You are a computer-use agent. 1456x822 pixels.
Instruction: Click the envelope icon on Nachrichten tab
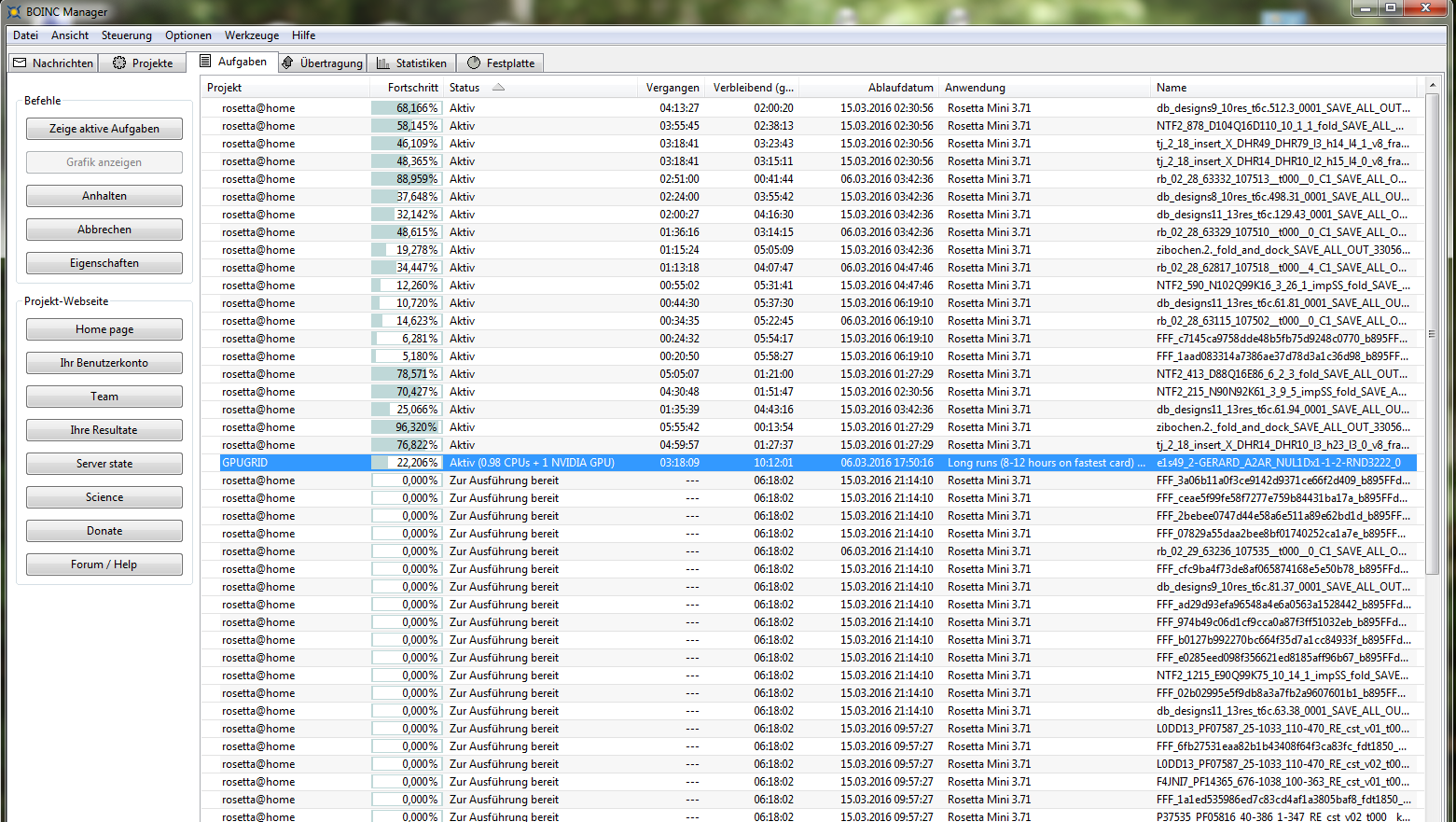20,63
